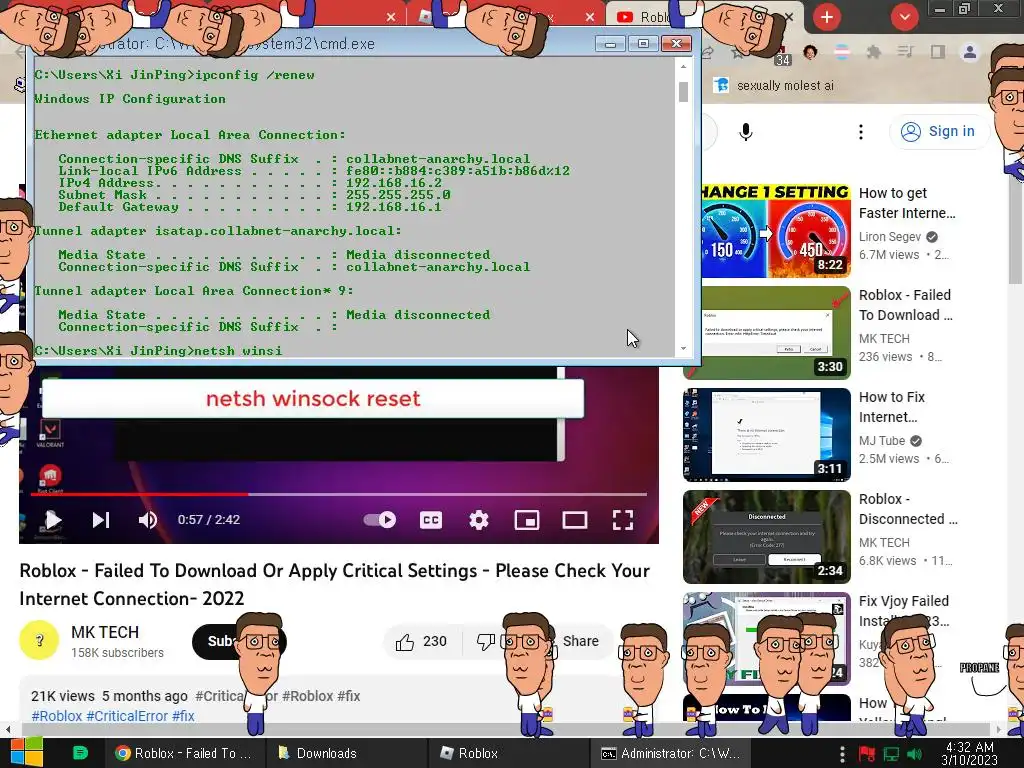Play the YouTube video

coord(52,520)
